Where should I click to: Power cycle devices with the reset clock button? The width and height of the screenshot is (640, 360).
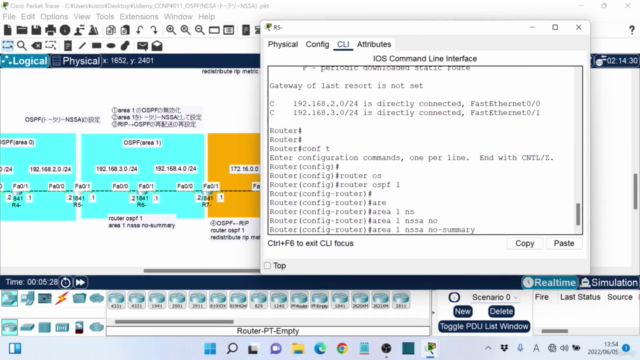[65, 282]
